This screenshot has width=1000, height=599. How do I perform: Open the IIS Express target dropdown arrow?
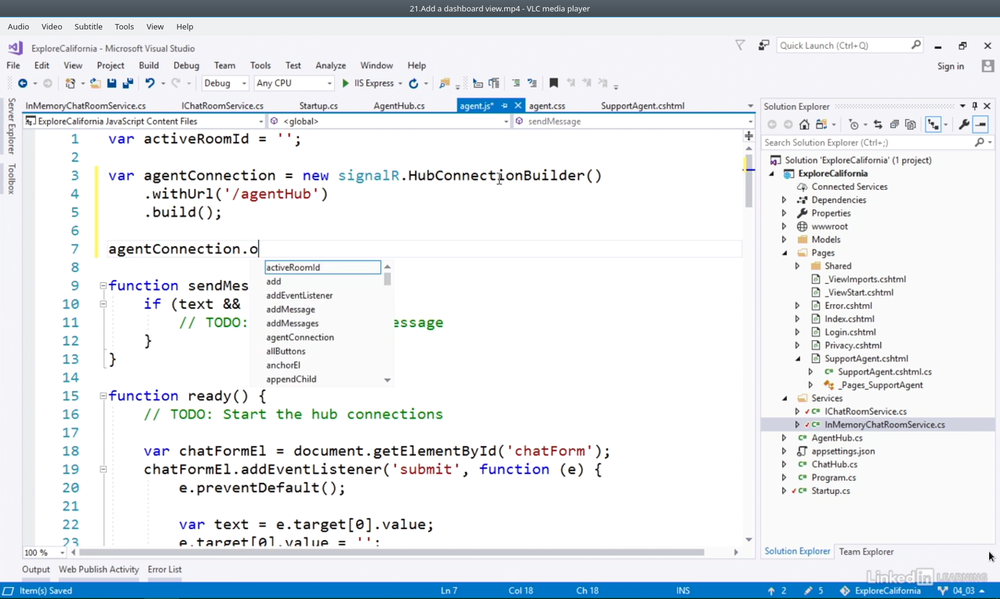coord(401,84)
